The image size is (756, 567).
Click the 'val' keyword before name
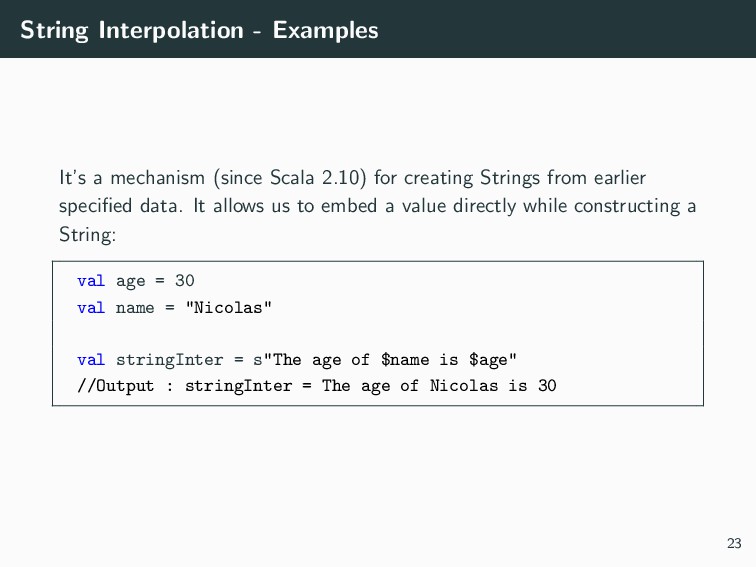[91, 308]
